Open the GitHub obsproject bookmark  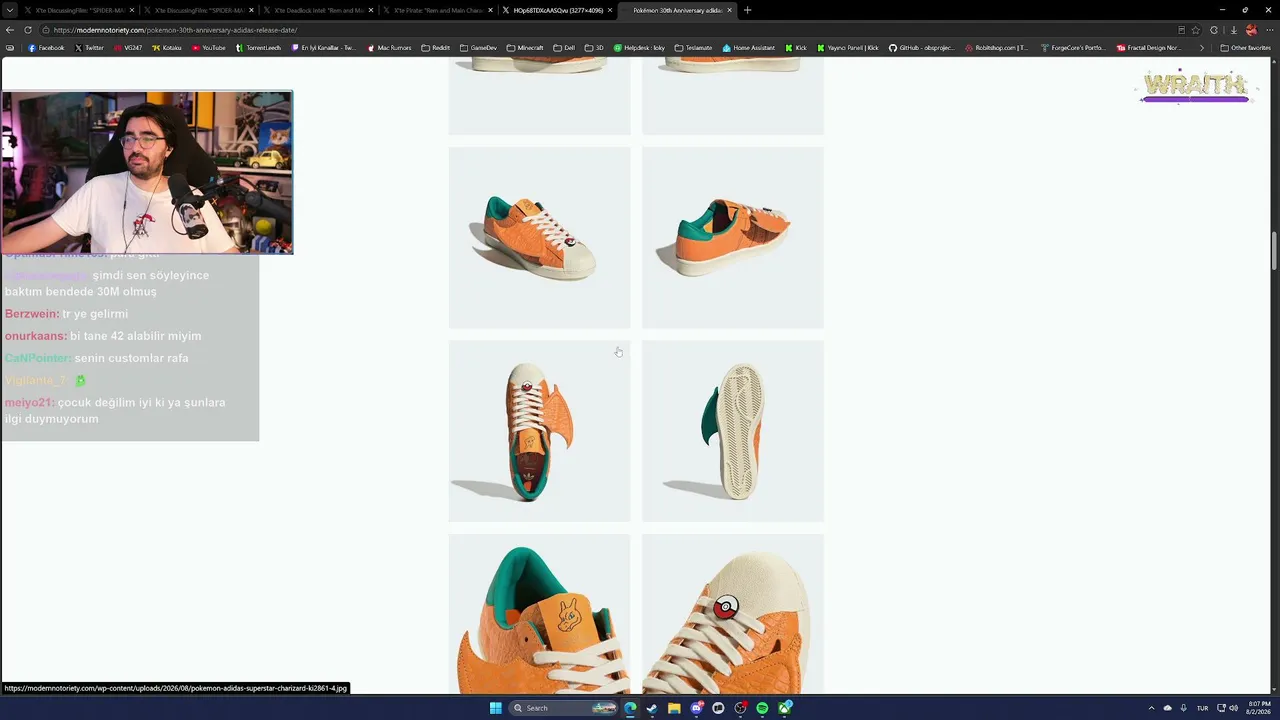924,48
